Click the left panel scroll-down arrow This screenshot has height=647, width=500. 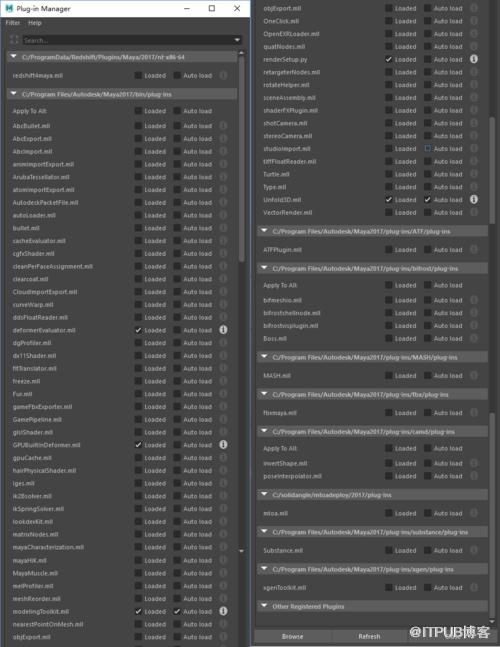(x=241, y=551)
